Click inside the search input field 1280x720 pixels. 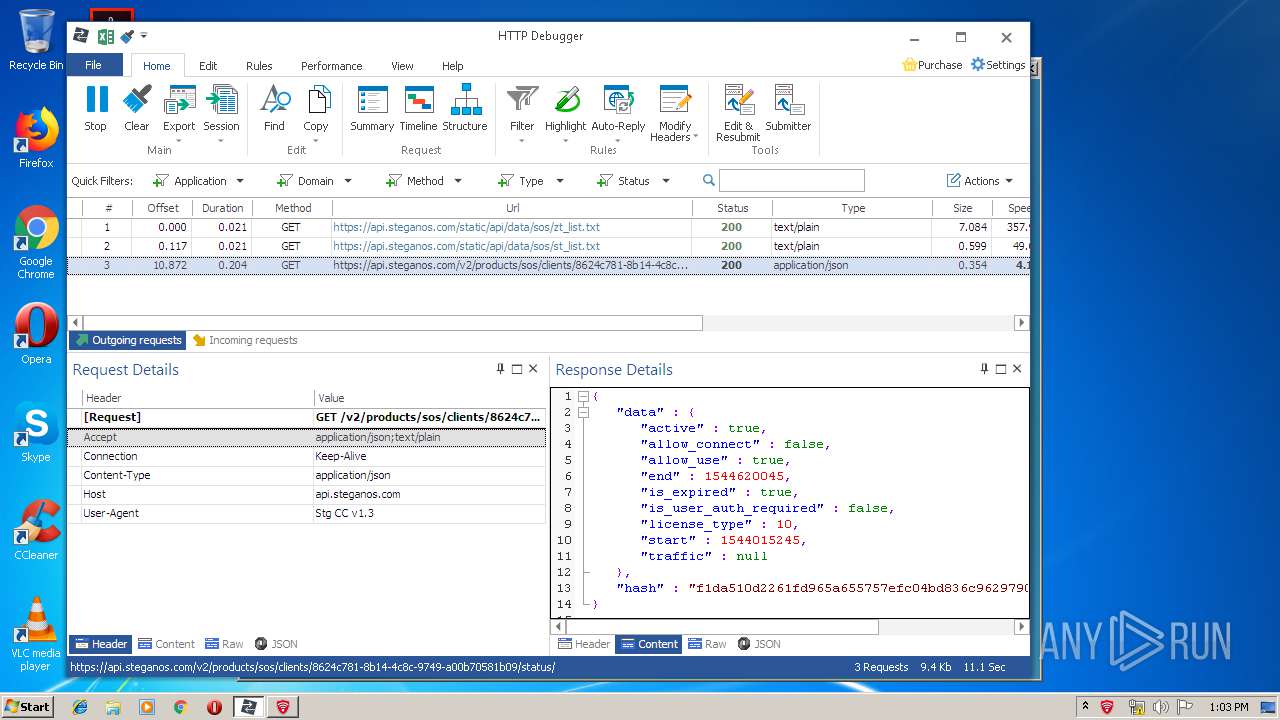click(791, 181)
